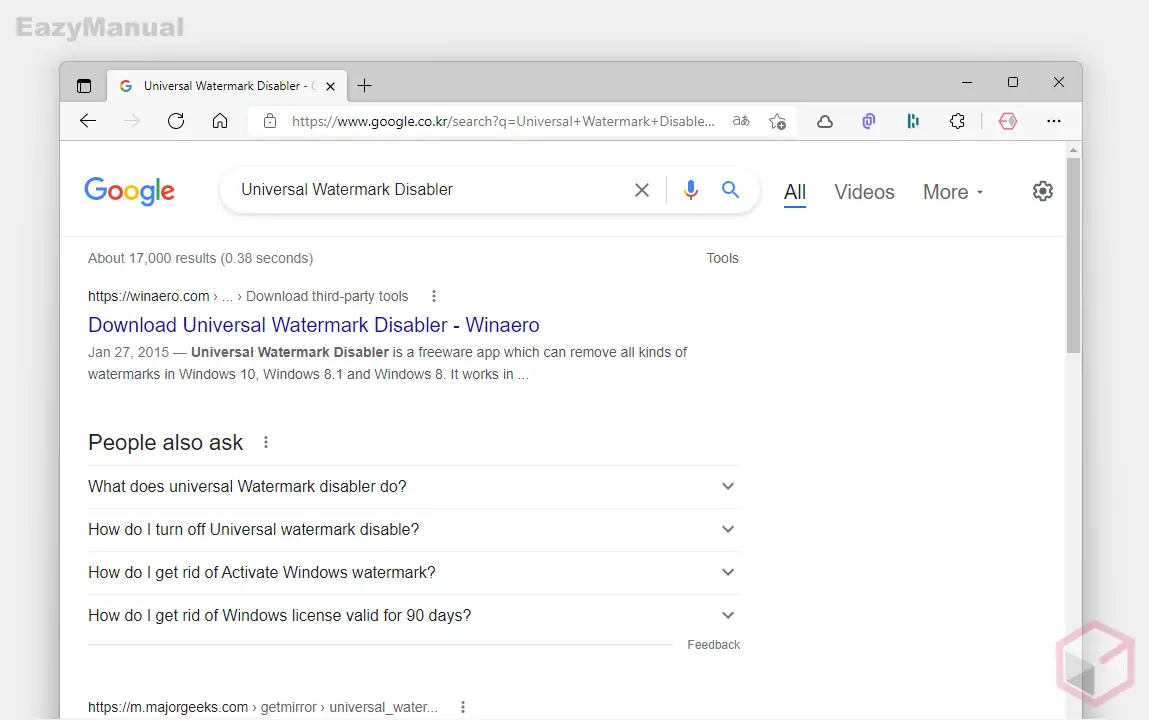The image size is (1149, 720).
Task: Close the Universal Watermark Disabler tab
Action: pyautogui.click(x=330, y=86)
